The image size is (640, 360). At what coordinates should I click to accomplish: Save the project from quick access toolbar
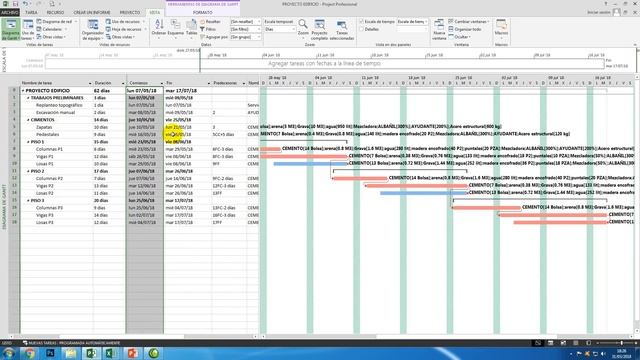pos(16,4)
